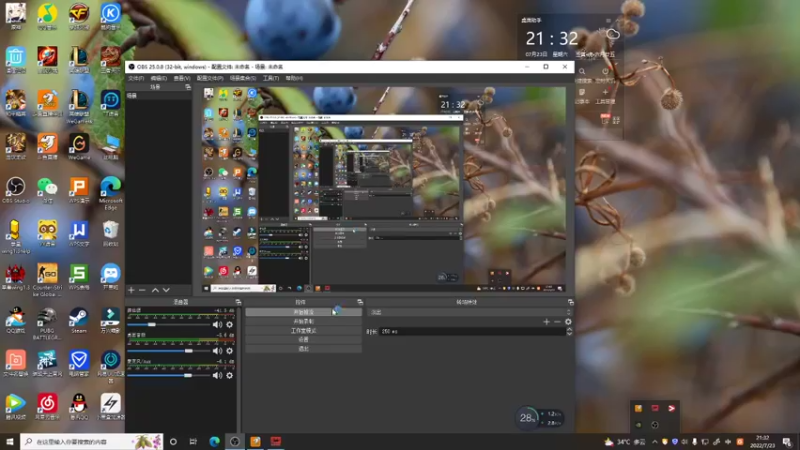This screenshot has width=800, height=450.
Task: Open the taskbar clock and date
Action: point(762,442)
